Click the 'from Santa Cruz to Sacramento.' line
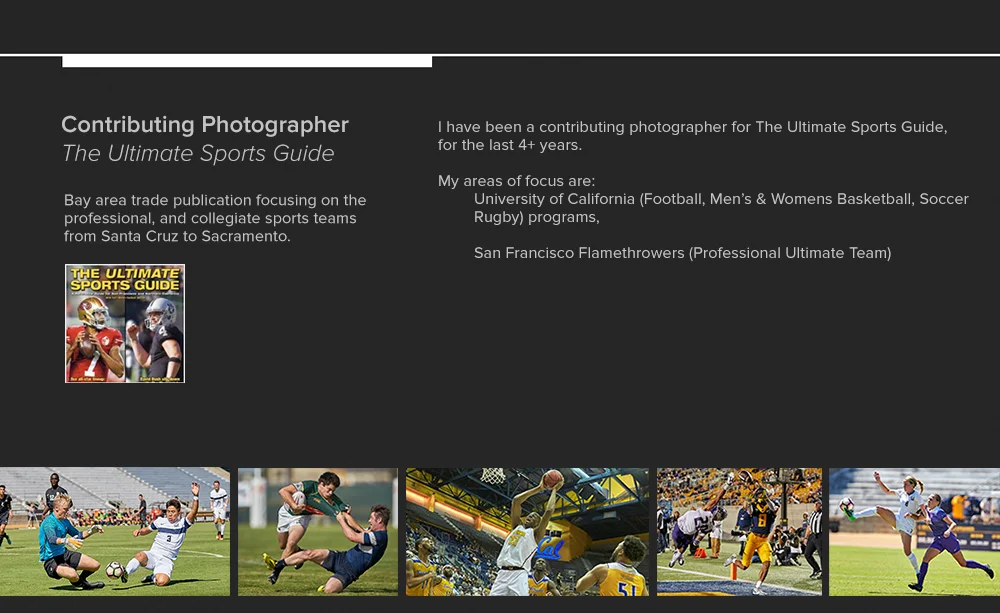The height and width of the screenshot is (613, 1000). [177, 236]
